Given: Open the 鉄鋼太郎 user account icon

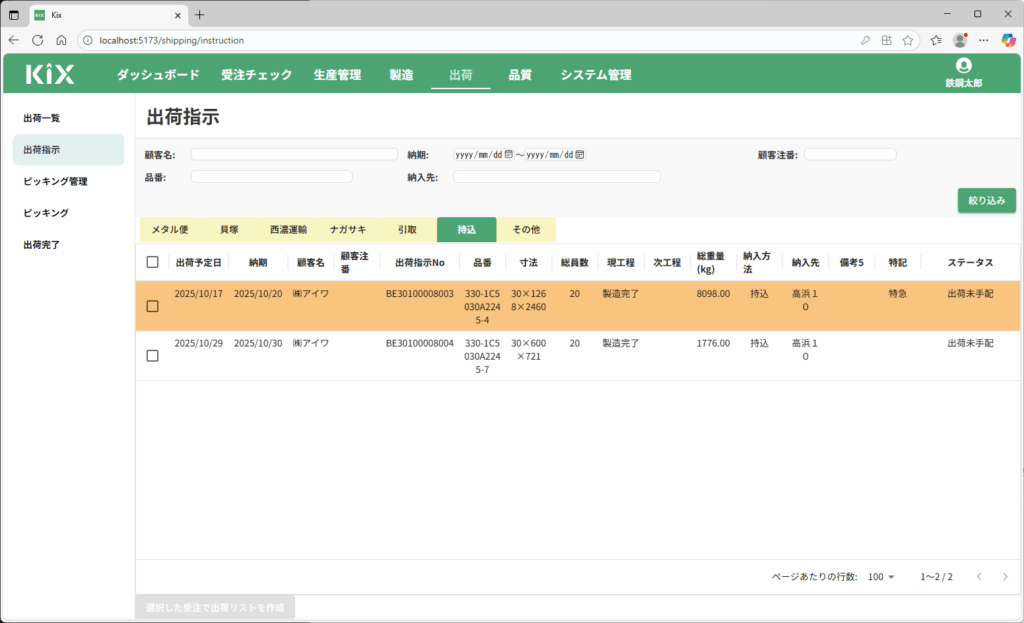Looking at the screenshot, I should click(963, 65).
